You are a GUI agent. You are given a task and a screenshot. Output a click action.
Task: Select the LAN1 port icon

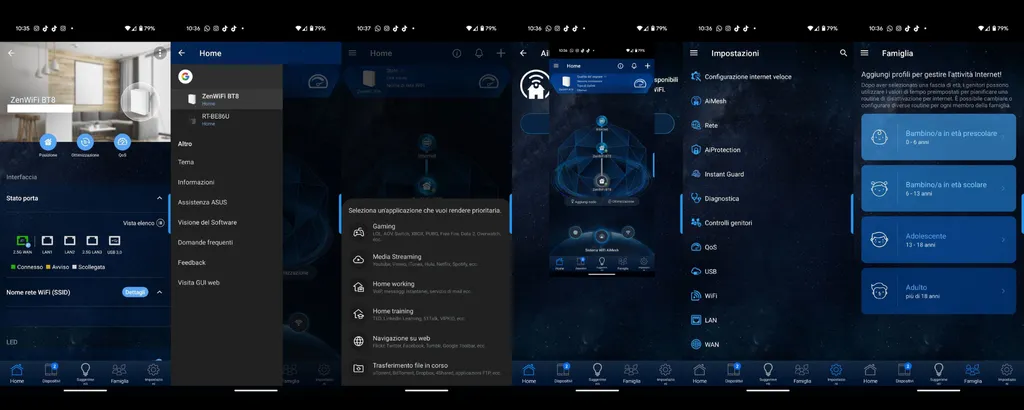pyautogui.click(x=47, y=241)
